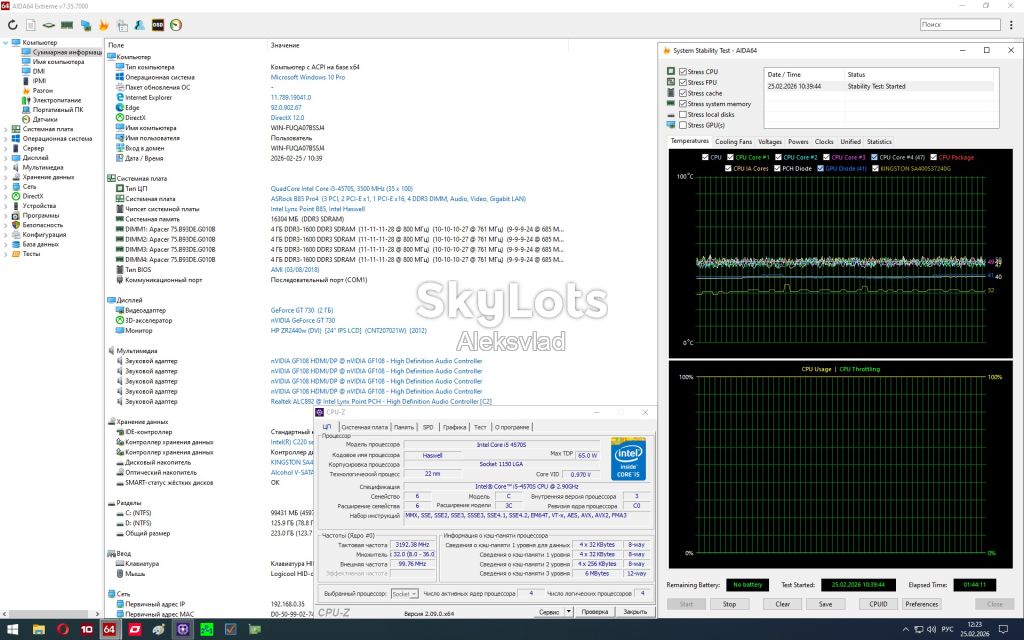Collapse the Компьютер tree node

tap(6, 42)
